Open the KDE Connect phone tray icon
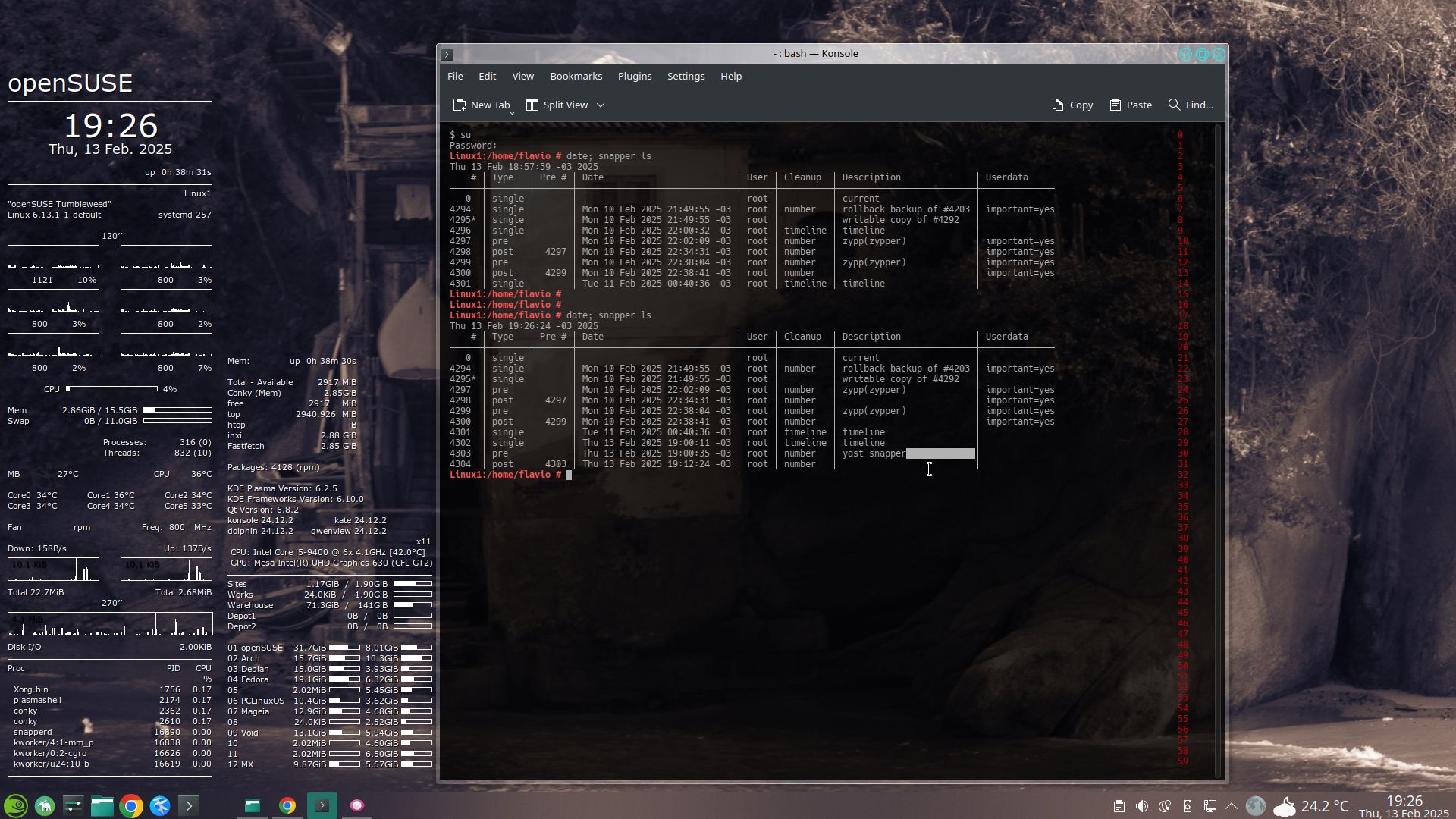The width and height of the screenshot is (1456, 819). point(1188,806)
